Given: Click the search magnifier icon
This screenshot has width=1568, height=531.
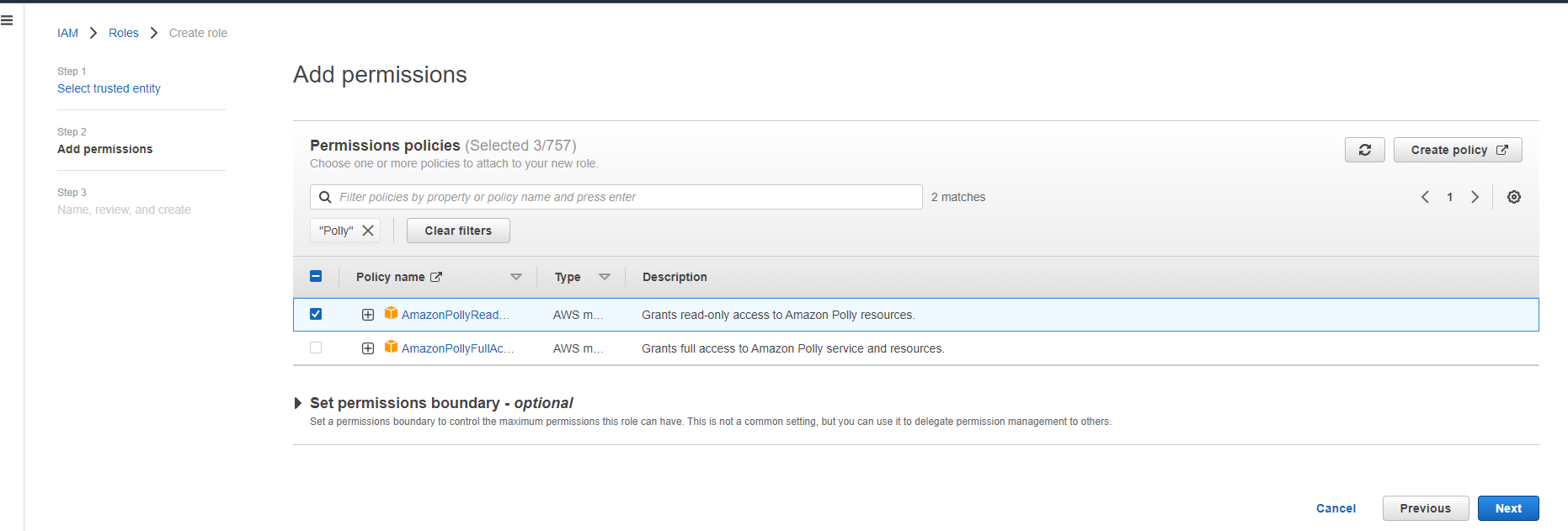Looking at the screenshot, I should click(x=325, y=197).
